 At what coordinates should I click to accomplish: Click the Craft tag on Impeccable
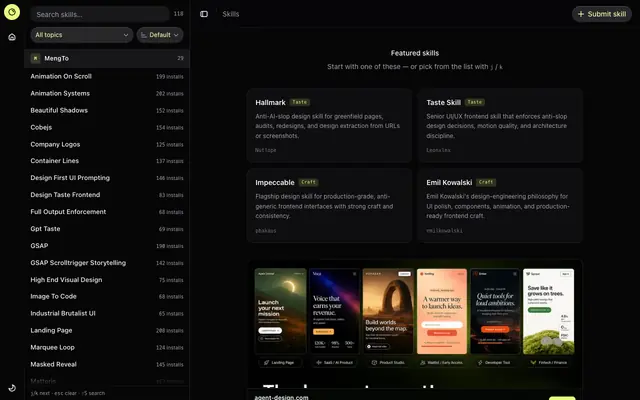[x=309, y=182]
